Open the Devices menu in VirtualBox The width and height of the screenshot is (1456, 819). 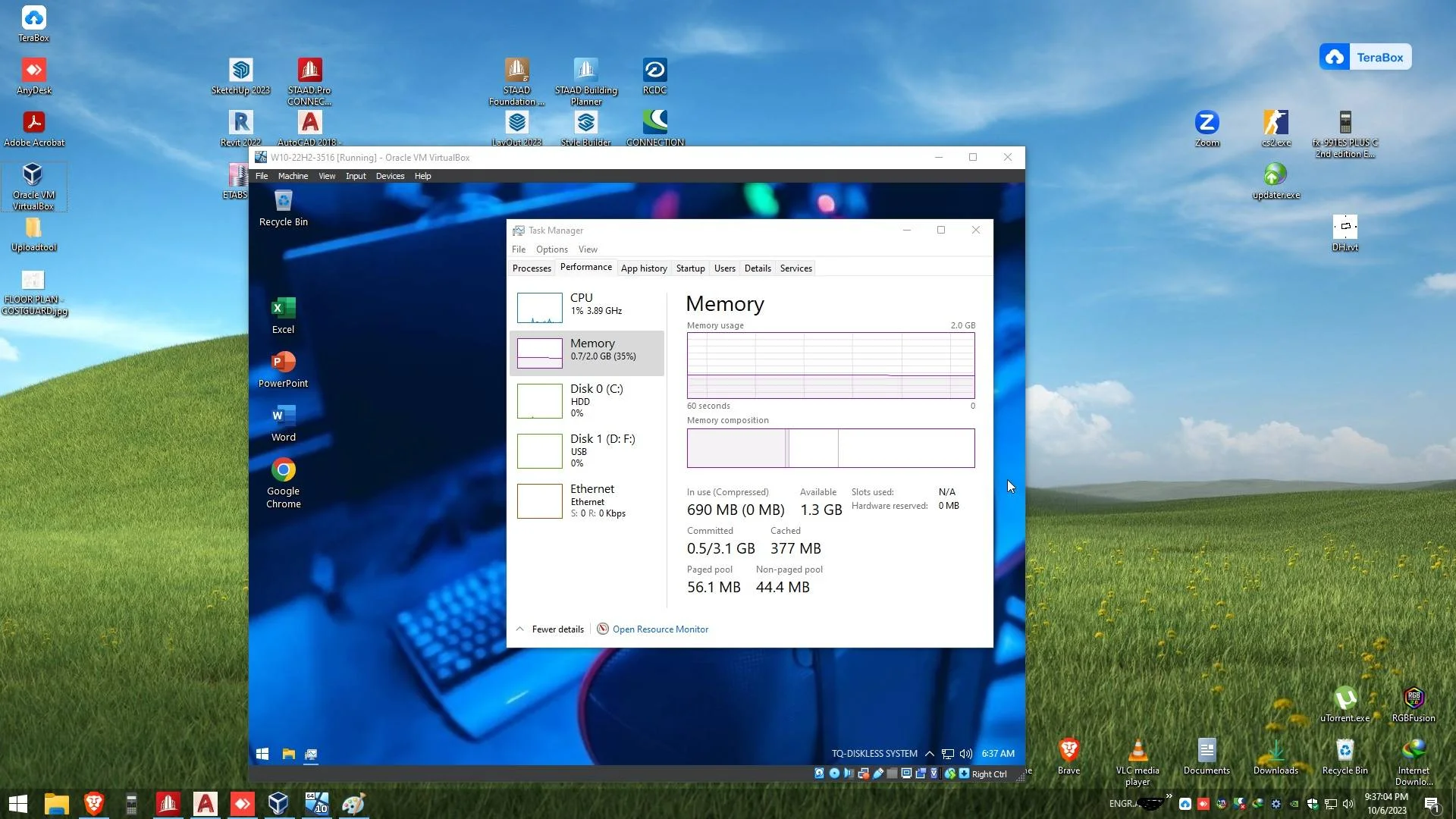[x=390, y=176]
